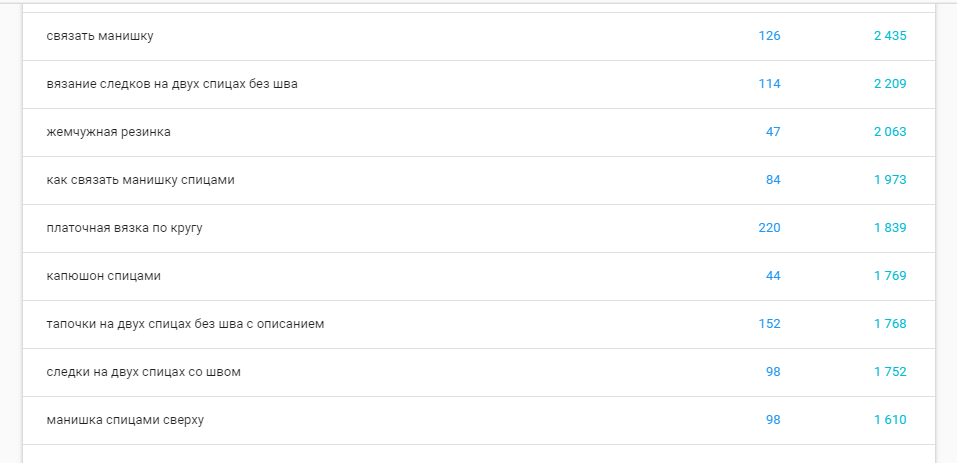Select the 'манишка спицами сверху' query
Viewport: 957px width, 463px height.
[125, 420]
